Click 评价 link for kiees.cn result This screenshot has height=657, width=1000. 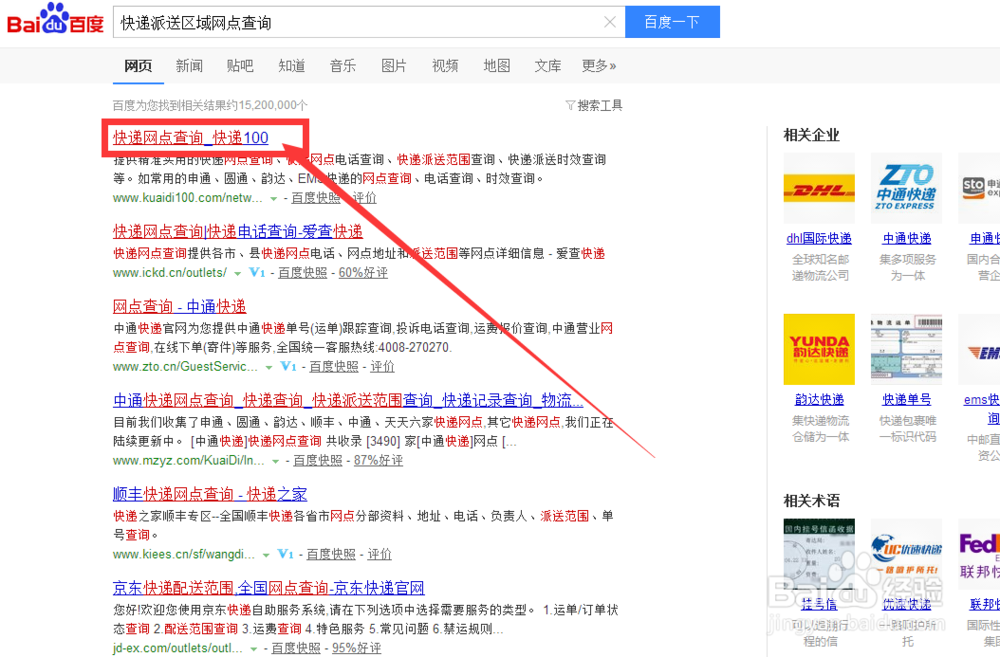[379, 554]
